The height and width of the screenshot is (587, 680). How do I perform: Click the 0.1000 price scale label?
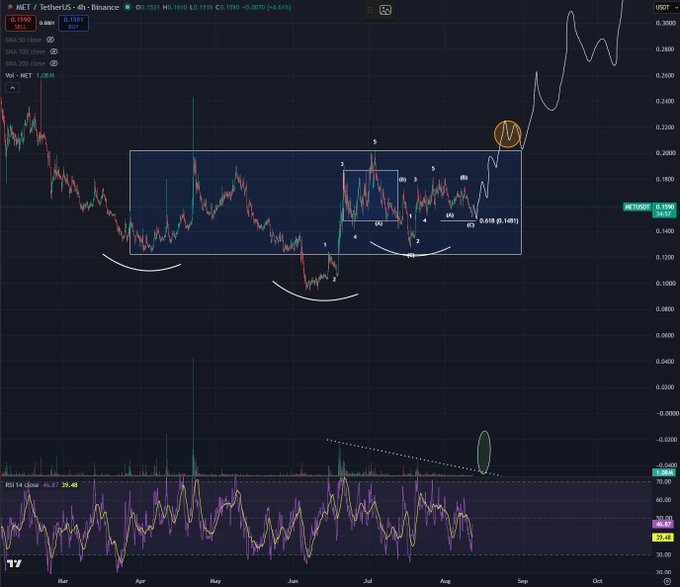[x=665, y=283]
